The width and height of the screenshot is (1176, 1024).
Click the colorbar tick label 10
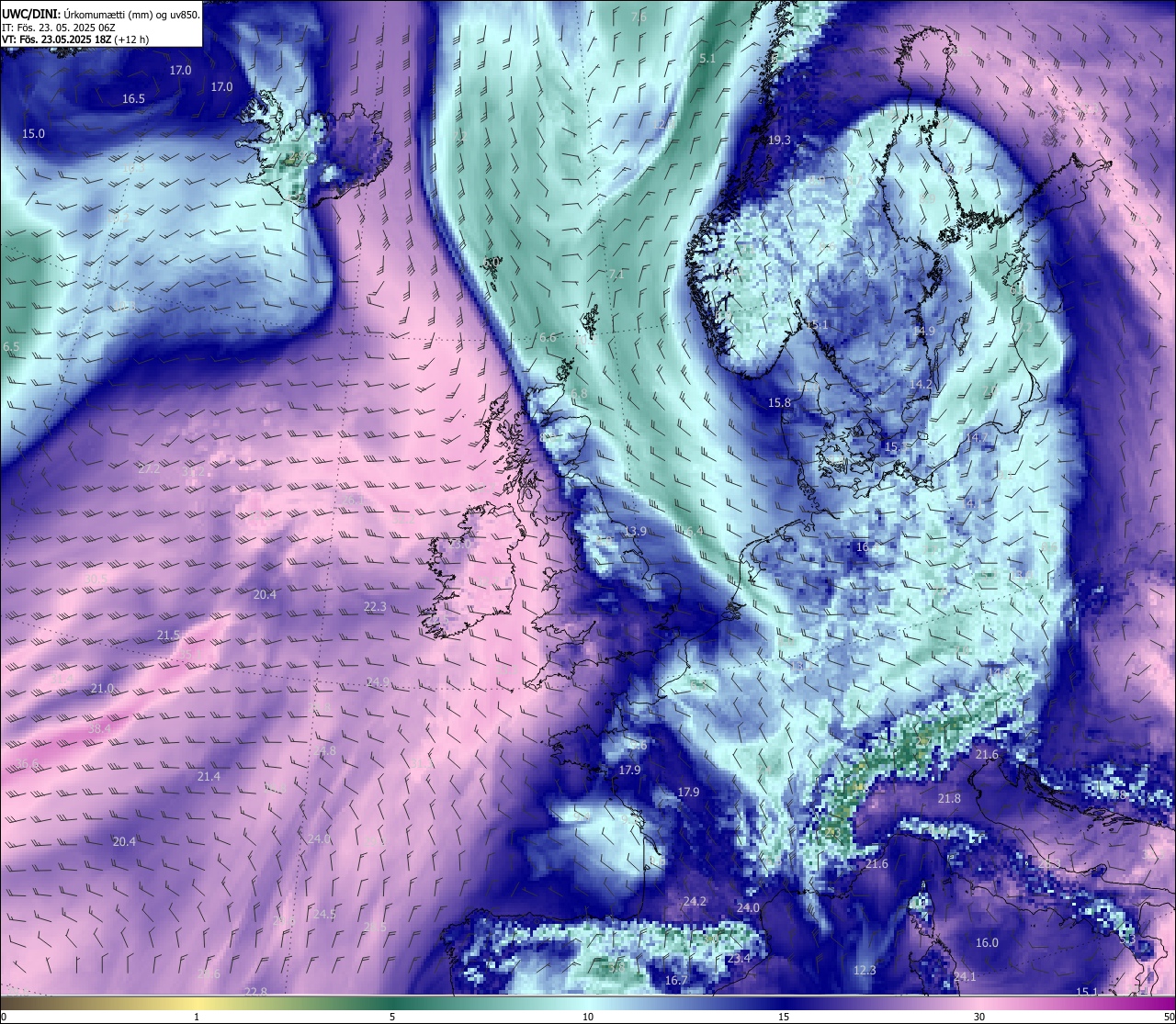pos(588,1017)
